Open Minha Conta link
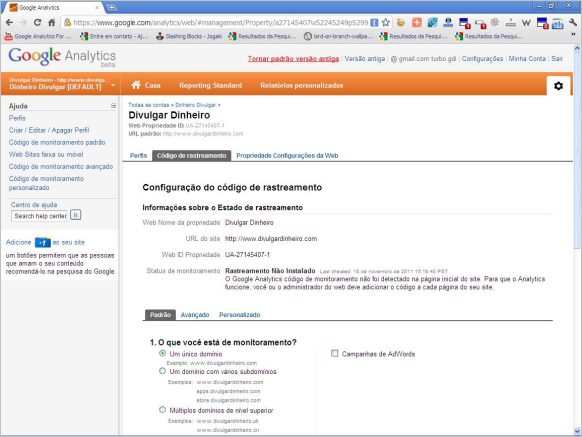 pyautogui.click(x=527, y=59)
